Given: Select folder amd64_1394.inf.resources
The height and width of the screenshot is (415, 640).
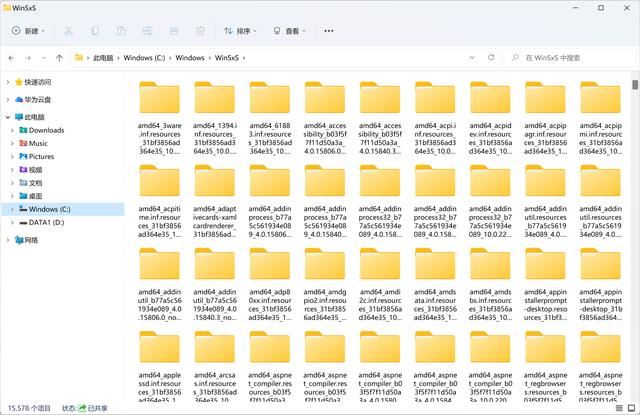Looking at the screenshot, I should click(x=215, y=118).
